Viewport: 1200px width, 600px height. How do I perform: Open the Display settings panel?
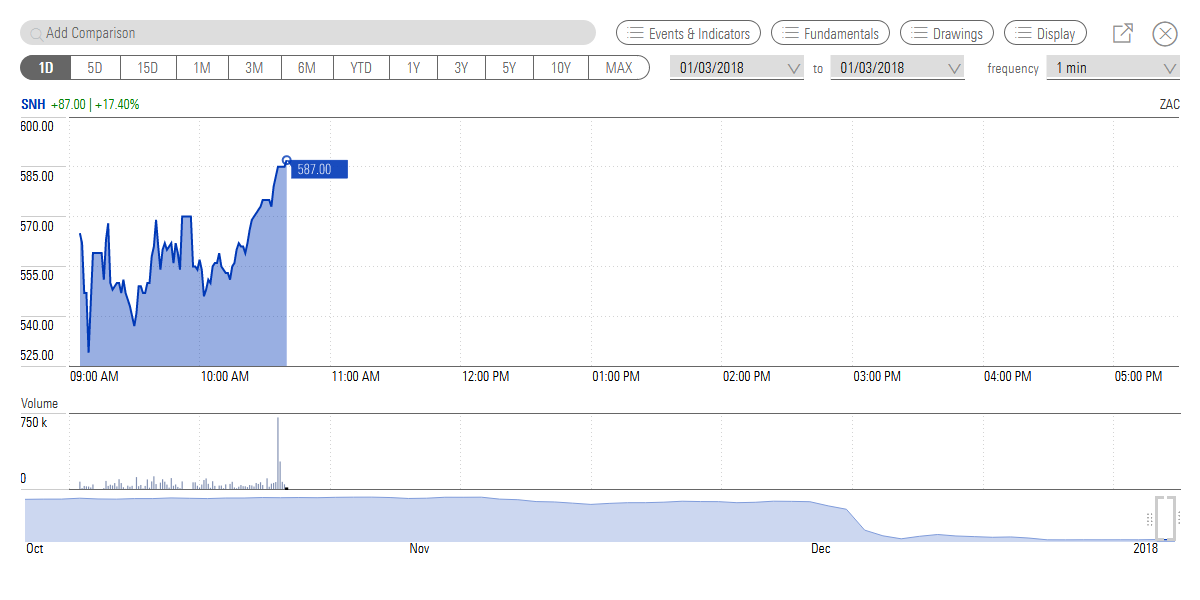1045,32
